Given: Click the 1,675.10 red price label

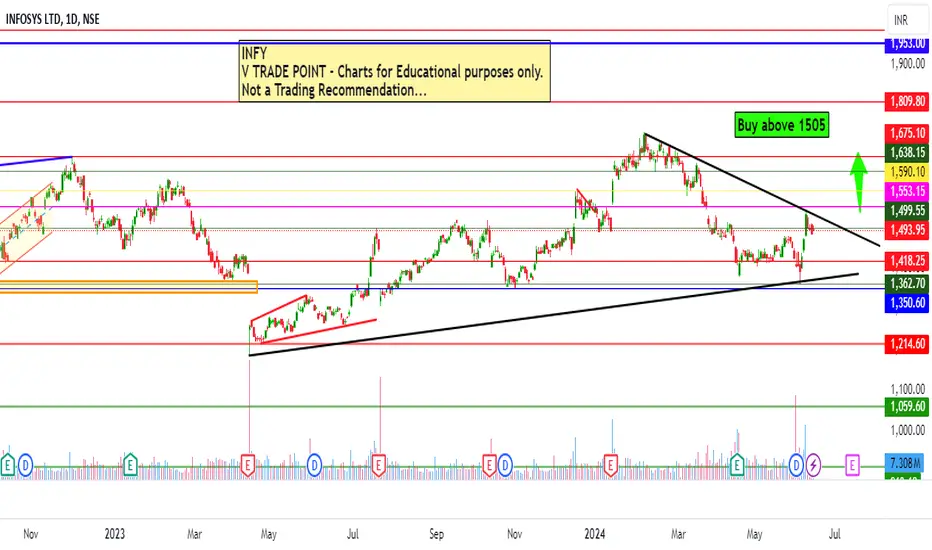Looking at the screenshot, I should pos(907,133).
